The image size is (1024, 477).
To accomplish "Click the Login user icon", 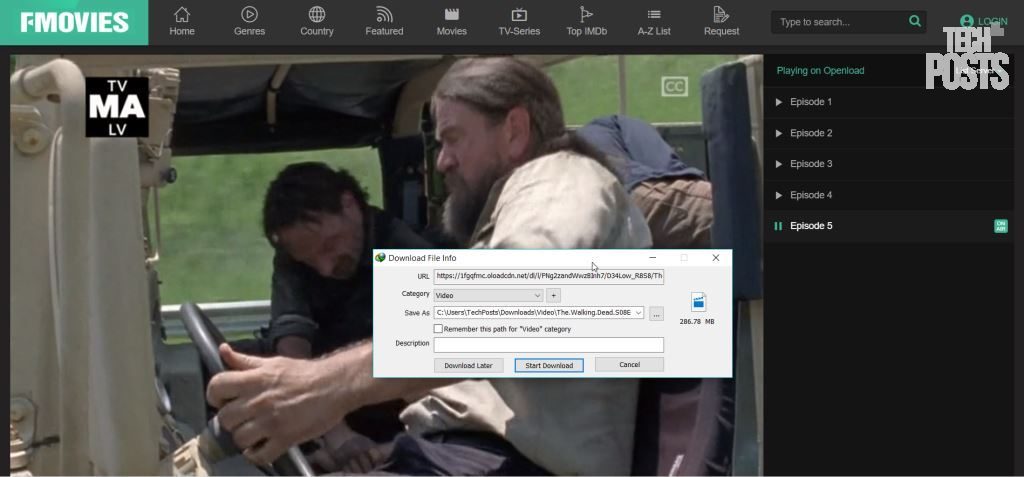I will [x=967, y=22].
